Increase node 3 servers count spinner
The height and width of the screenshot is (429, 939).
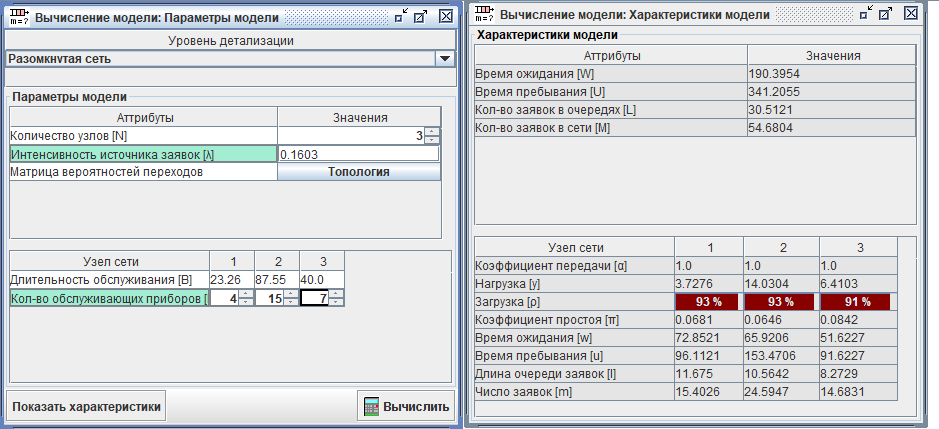[x=336, y=294]
